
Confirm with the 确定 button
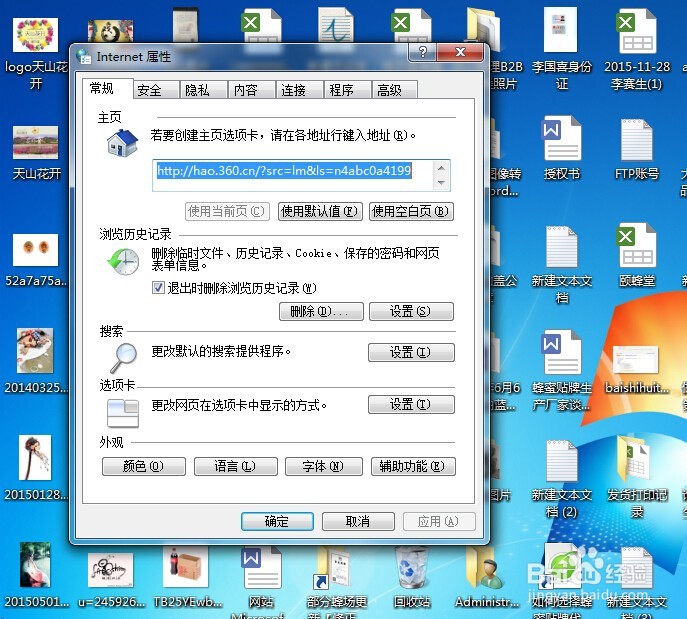(x=277, y=521)
